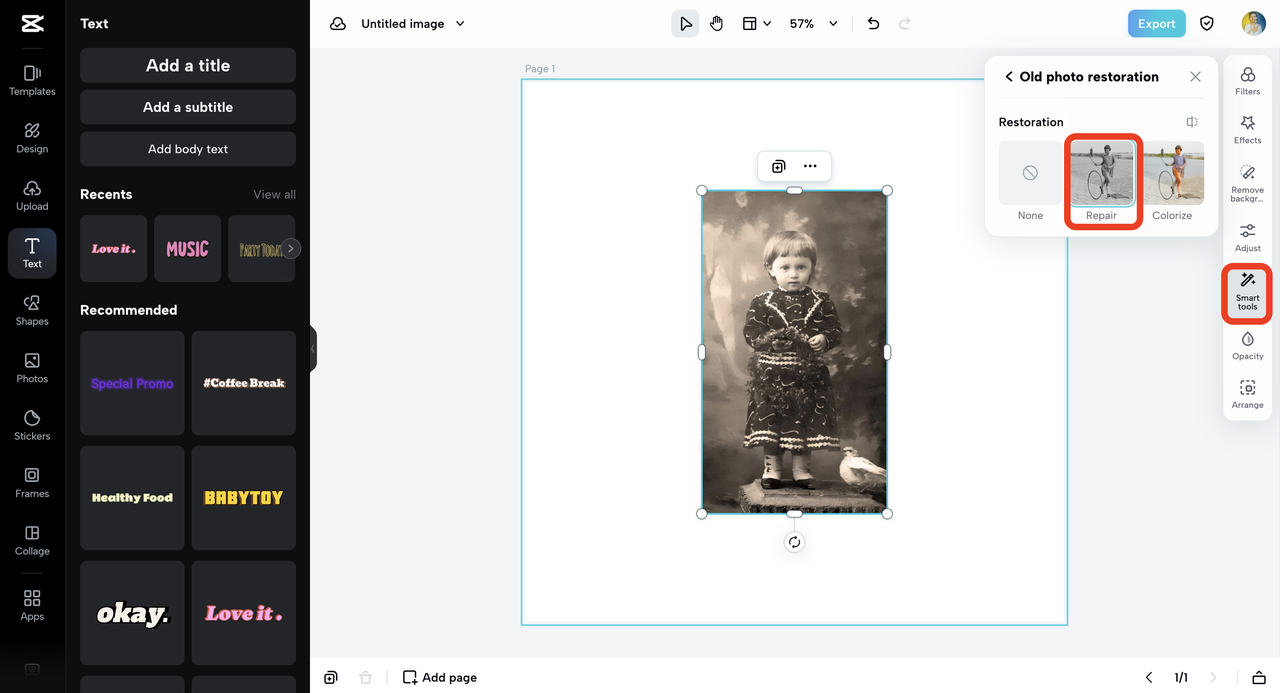Screen dimensions: 1280x693
Task: Select the BABYTOY text preset
Action: pyautogui.click(x=244, y=498)
